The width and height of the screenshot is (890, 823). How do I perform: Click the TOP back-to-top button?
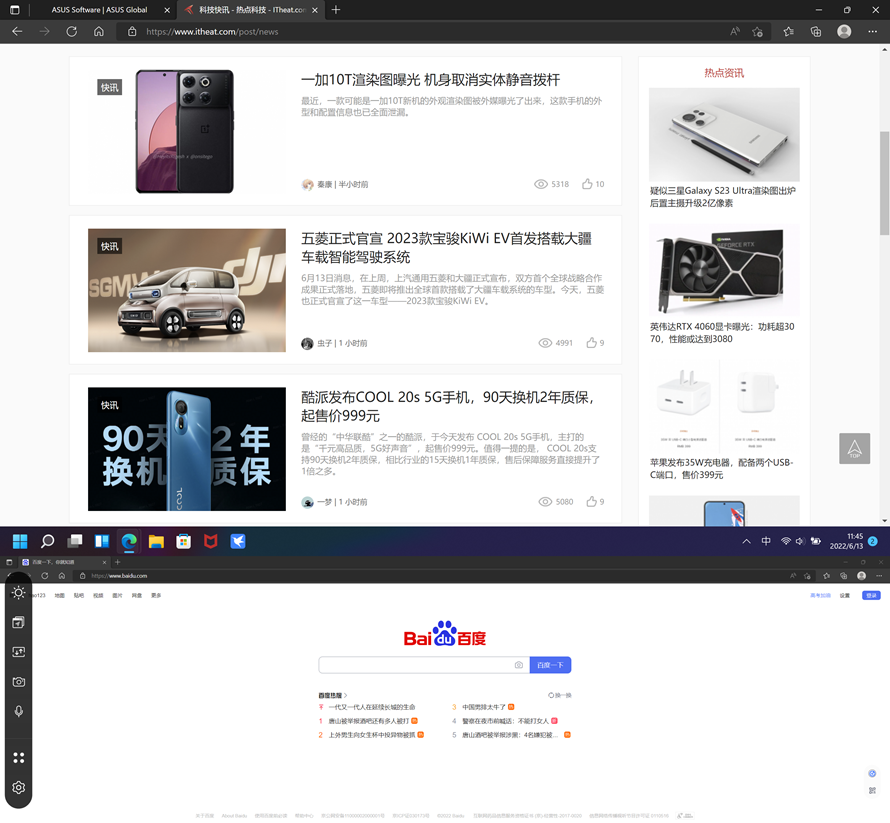(x=854, y=448)
